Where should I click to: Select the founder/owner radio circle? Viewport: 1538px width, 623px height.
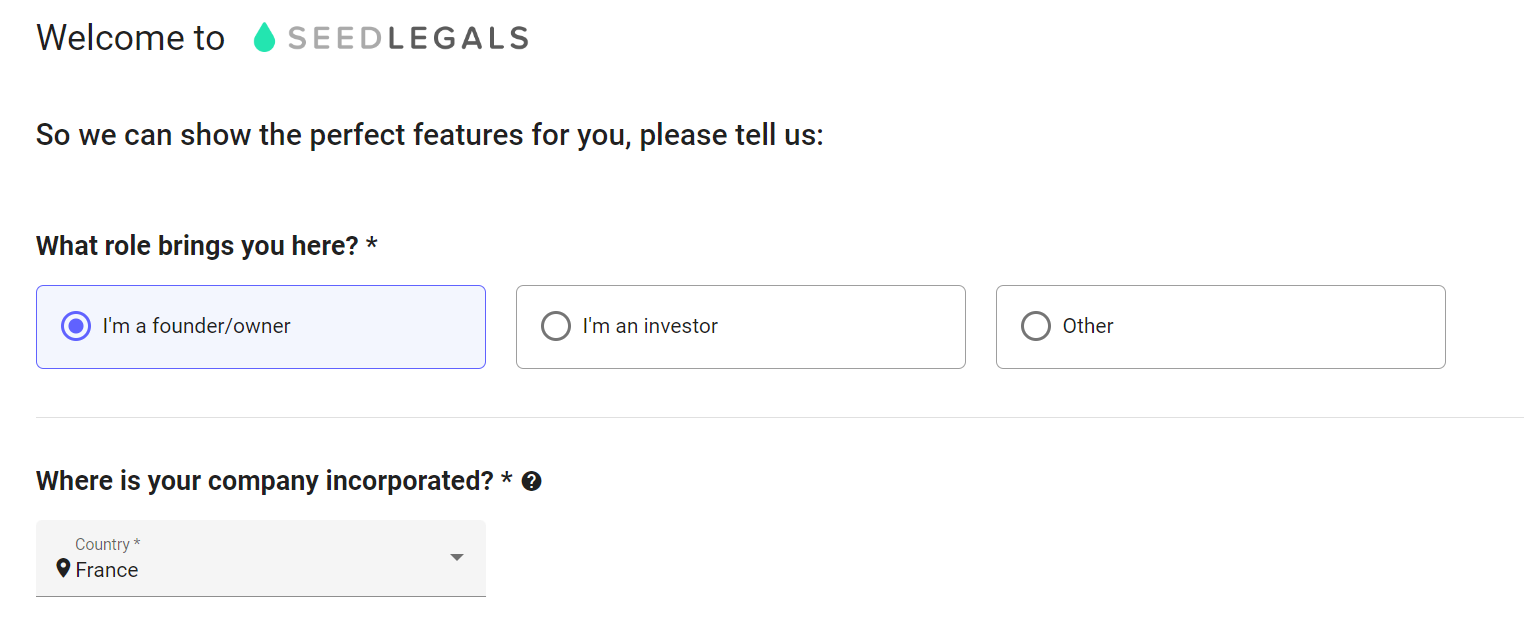pos(76,326)
